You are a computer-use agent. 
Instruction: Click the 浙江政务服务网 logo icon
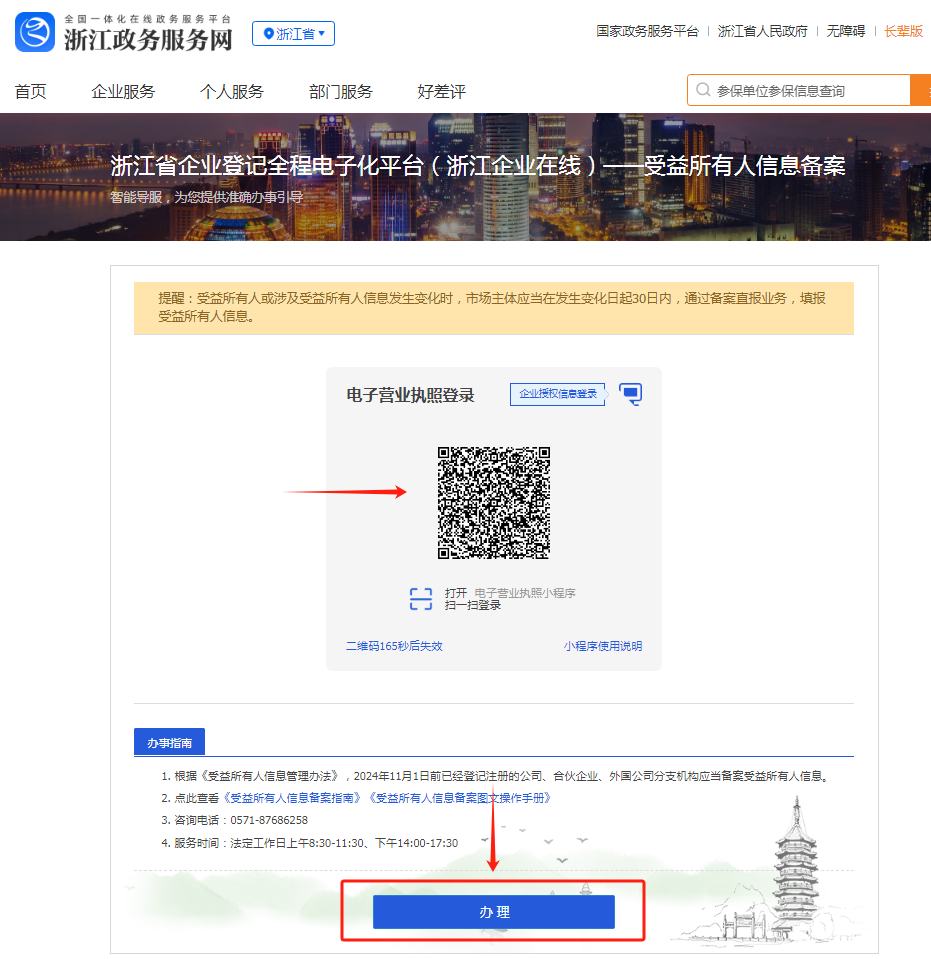click(x=35, y=33)
